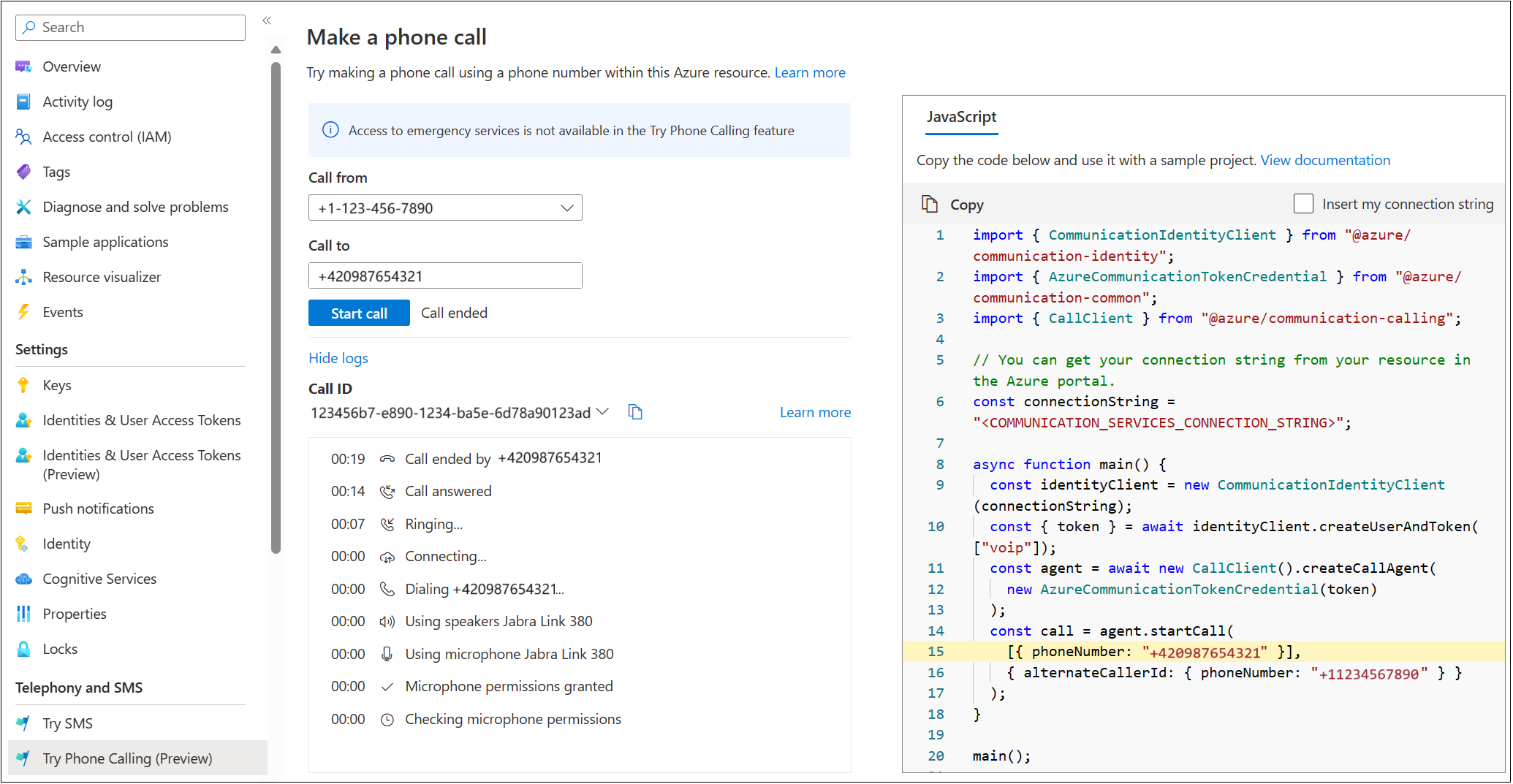Click highlighted code line 15 phoneNumber
This screenshot has width=1513, height=784.
tap(1204, 652)
